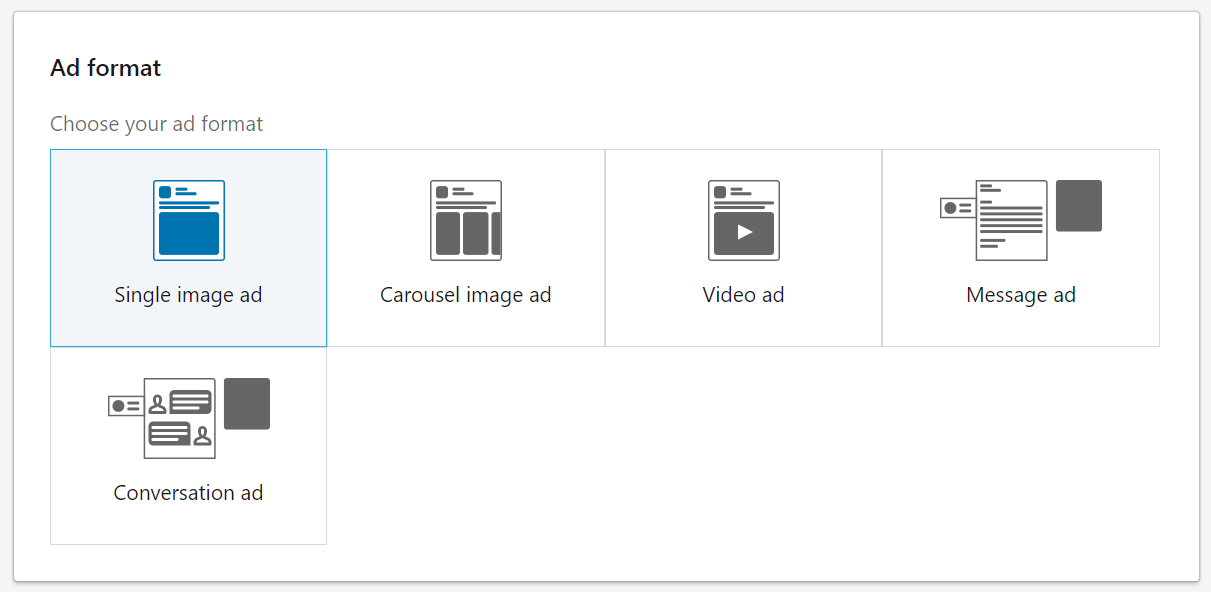Screen dimensions: 1211x592
Task: Select the Single image ad icon
Action: point(188,220)
